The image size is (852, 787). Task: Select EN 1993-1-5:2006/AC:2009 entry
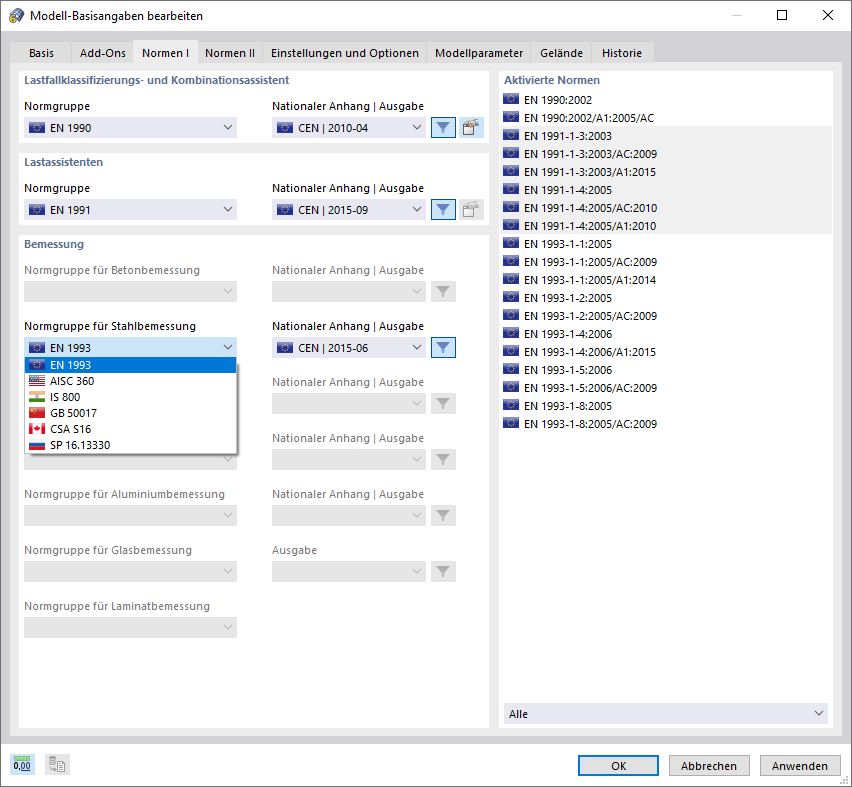click(x=666, y=388)
